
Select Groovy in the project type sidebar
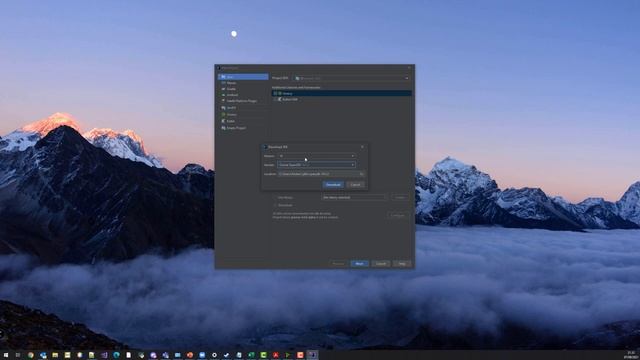tap(243, 115)
